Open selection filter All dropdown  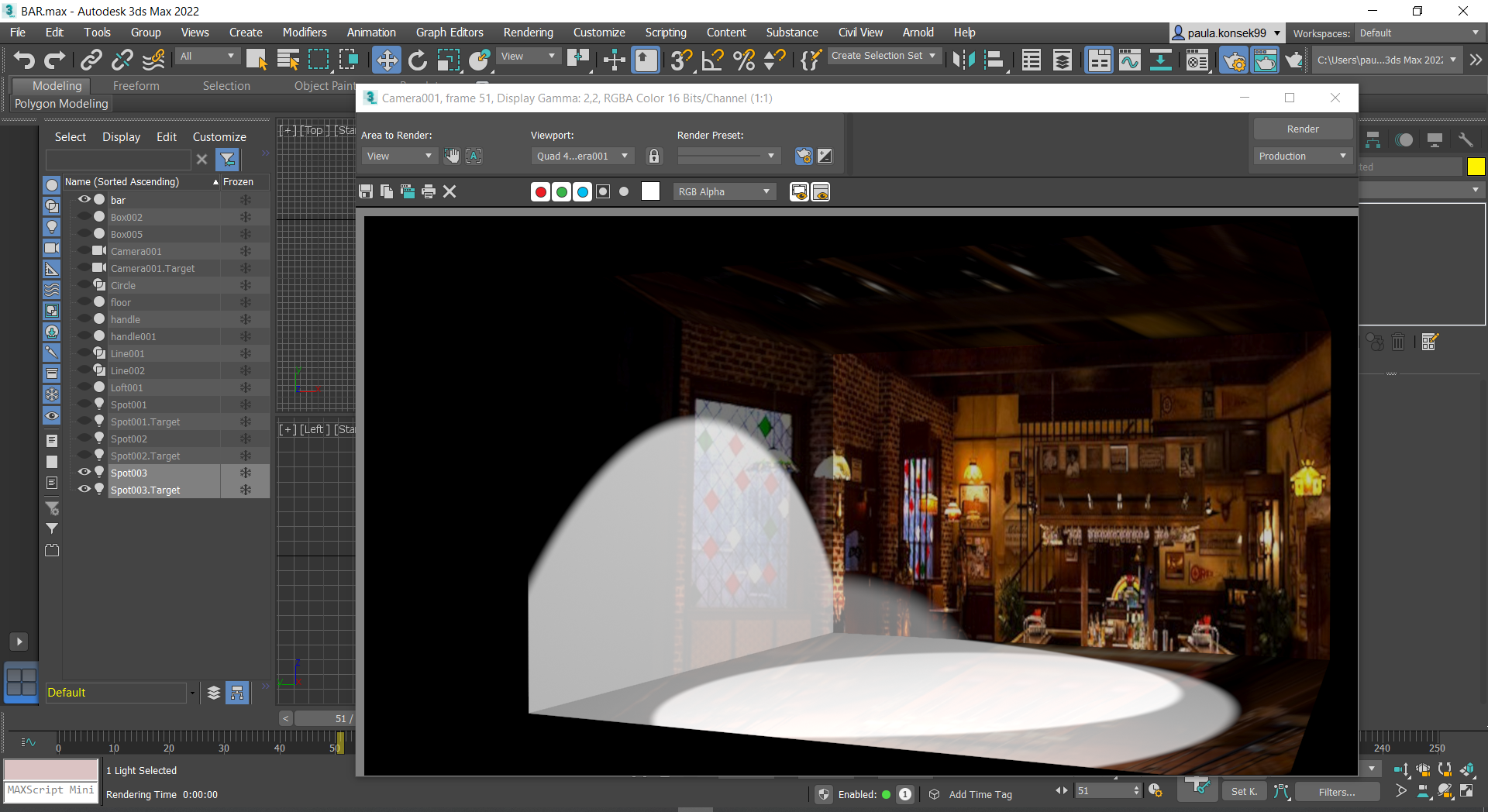click(x=207, y=56)
